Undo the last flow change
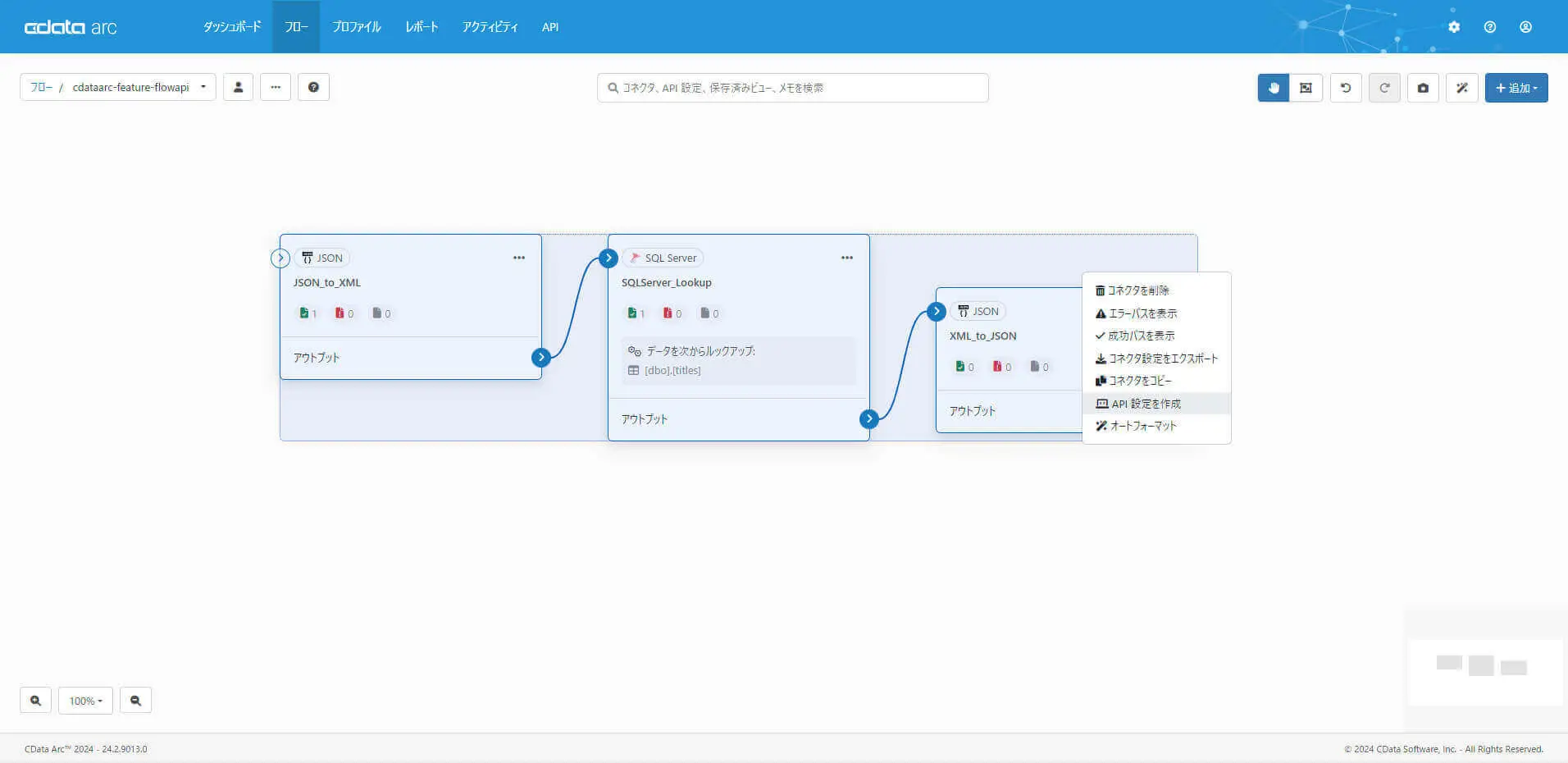Viewport: 1568px width, 763px height. (1346, 88)
